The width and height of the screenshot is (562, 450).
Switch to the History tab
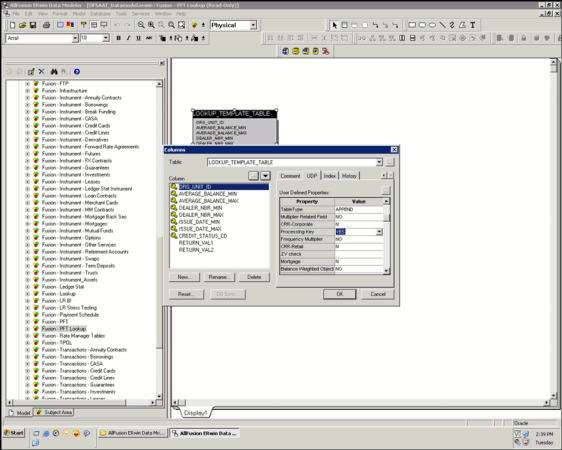[349, 176]
